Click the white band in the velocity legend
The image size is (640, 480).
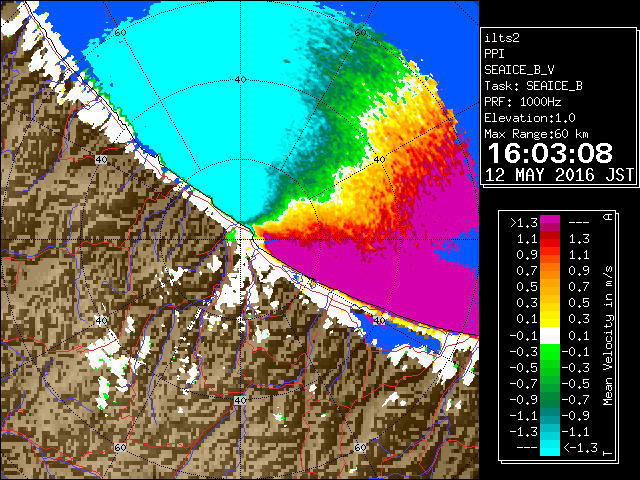550,336
